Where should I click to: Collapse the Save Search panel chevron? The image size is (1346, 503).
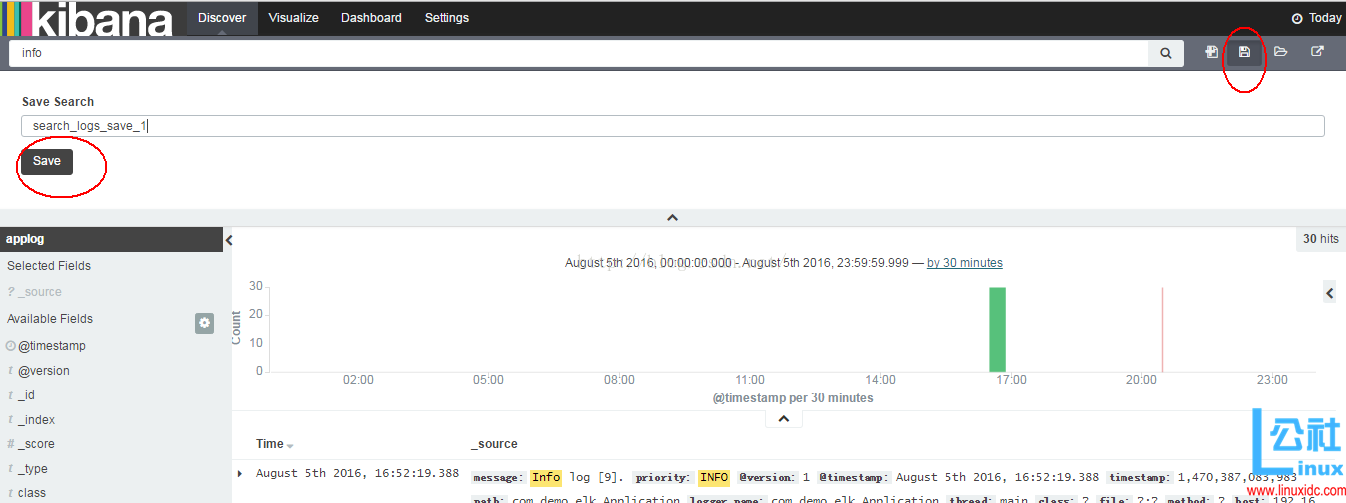(672, 217)
